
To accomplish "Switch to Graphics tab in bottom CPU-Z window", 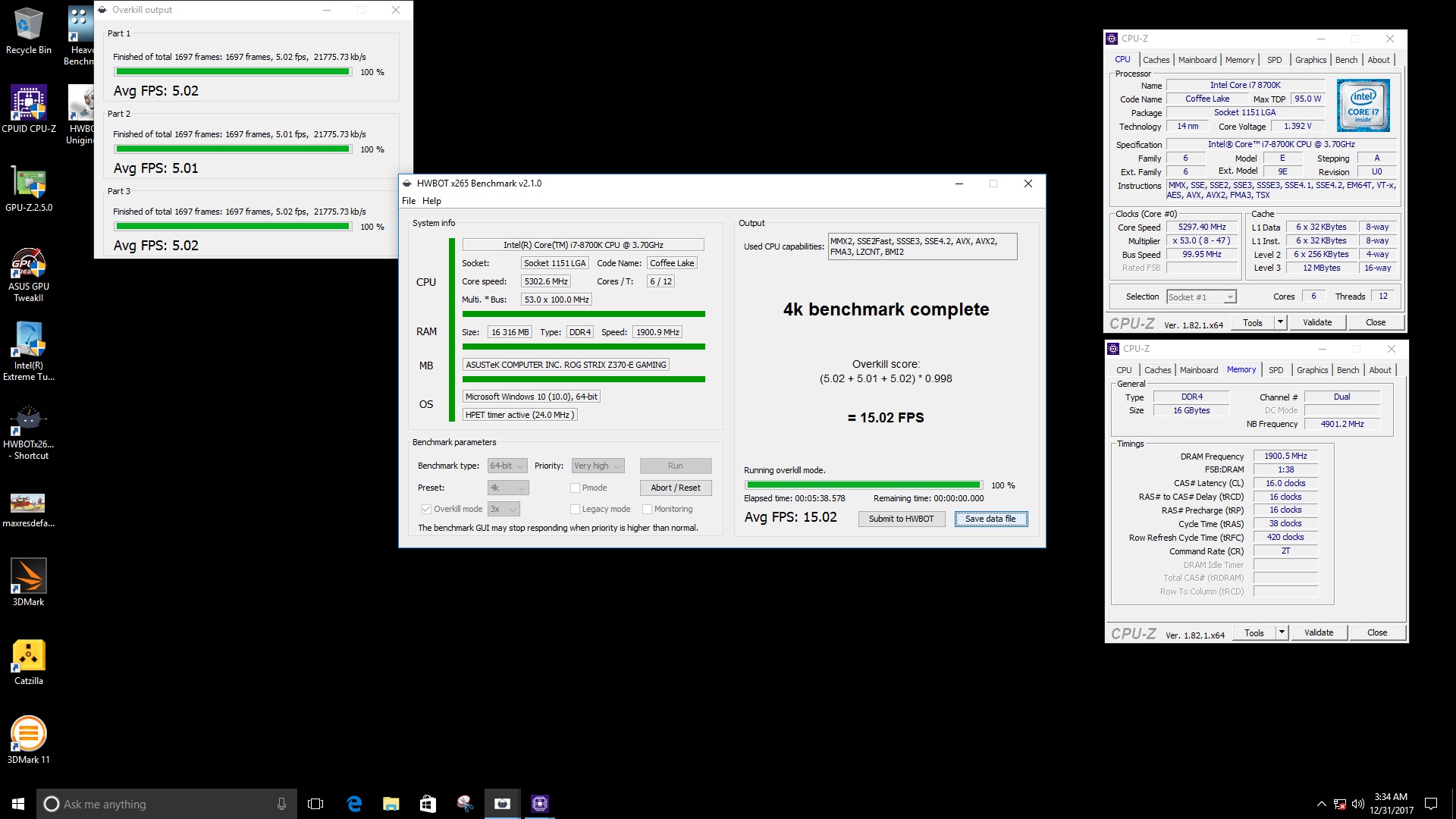I will click(1312, 370).
